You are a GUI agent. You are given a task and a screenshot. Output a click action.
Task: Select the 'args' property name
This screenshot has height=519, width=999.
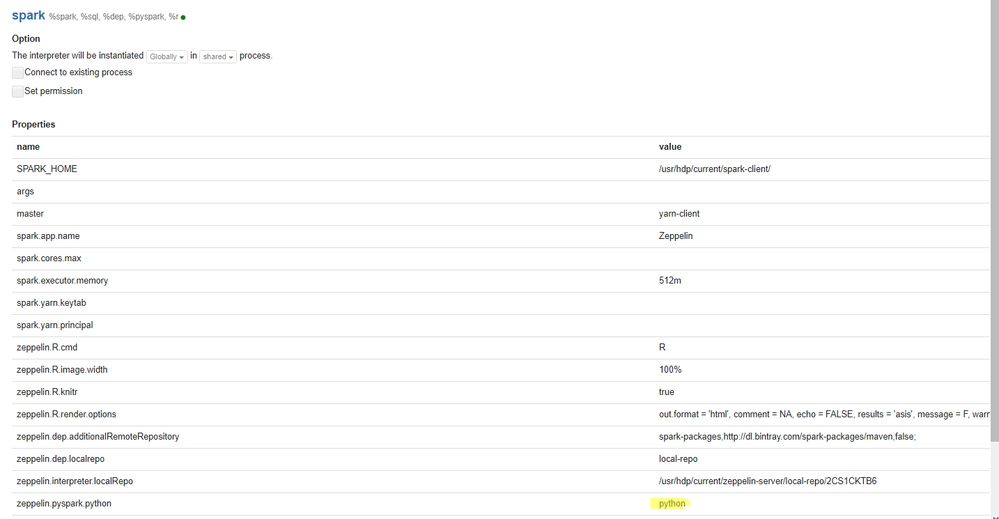pyautogui.click(x=25, y=191)
